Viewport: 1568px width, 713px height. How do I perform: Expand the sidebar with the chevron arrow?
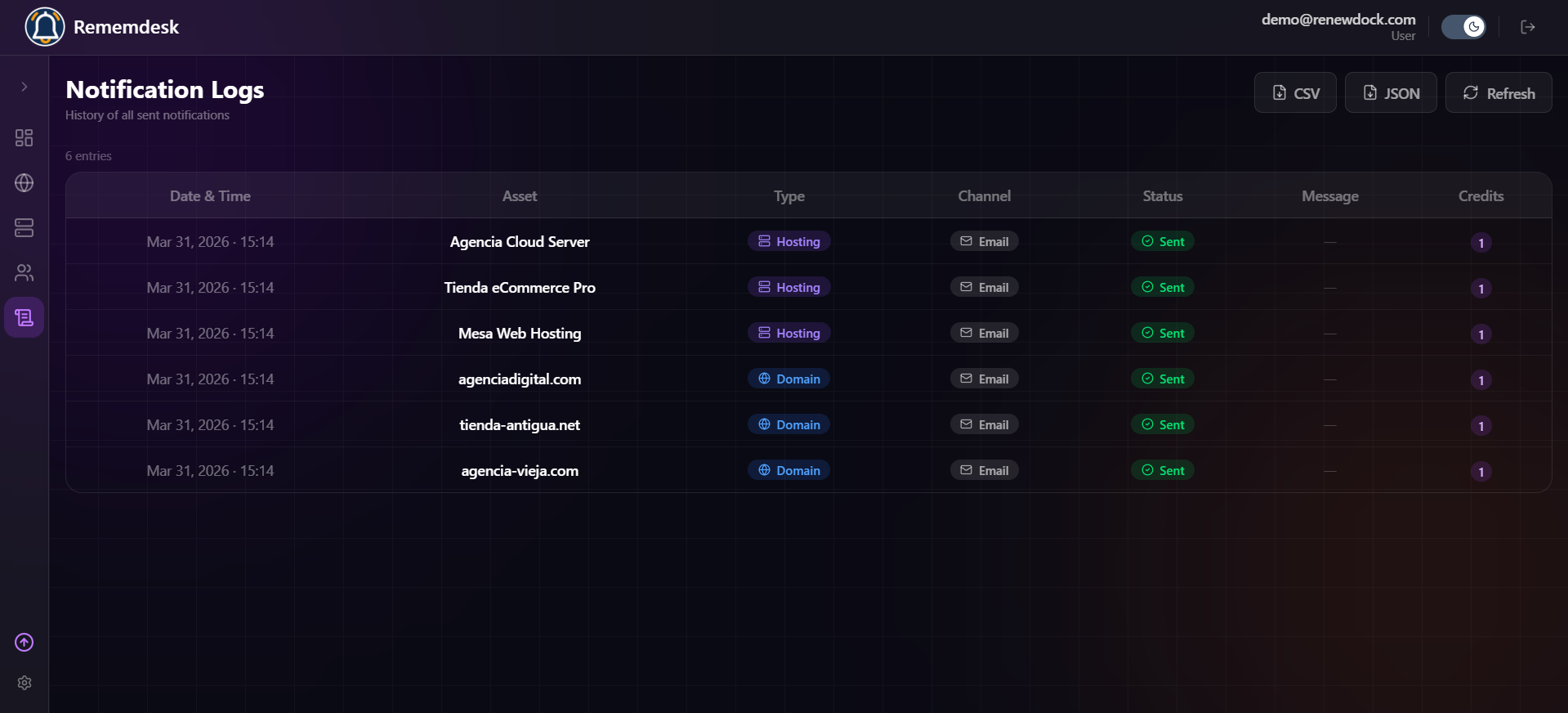tap(25, 87)
